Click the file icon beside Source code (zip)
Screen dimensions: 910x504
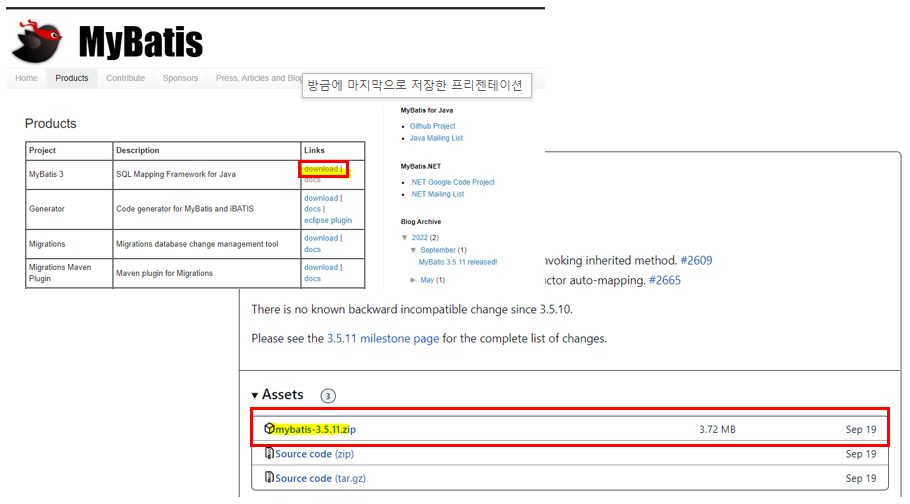[269, 453]
